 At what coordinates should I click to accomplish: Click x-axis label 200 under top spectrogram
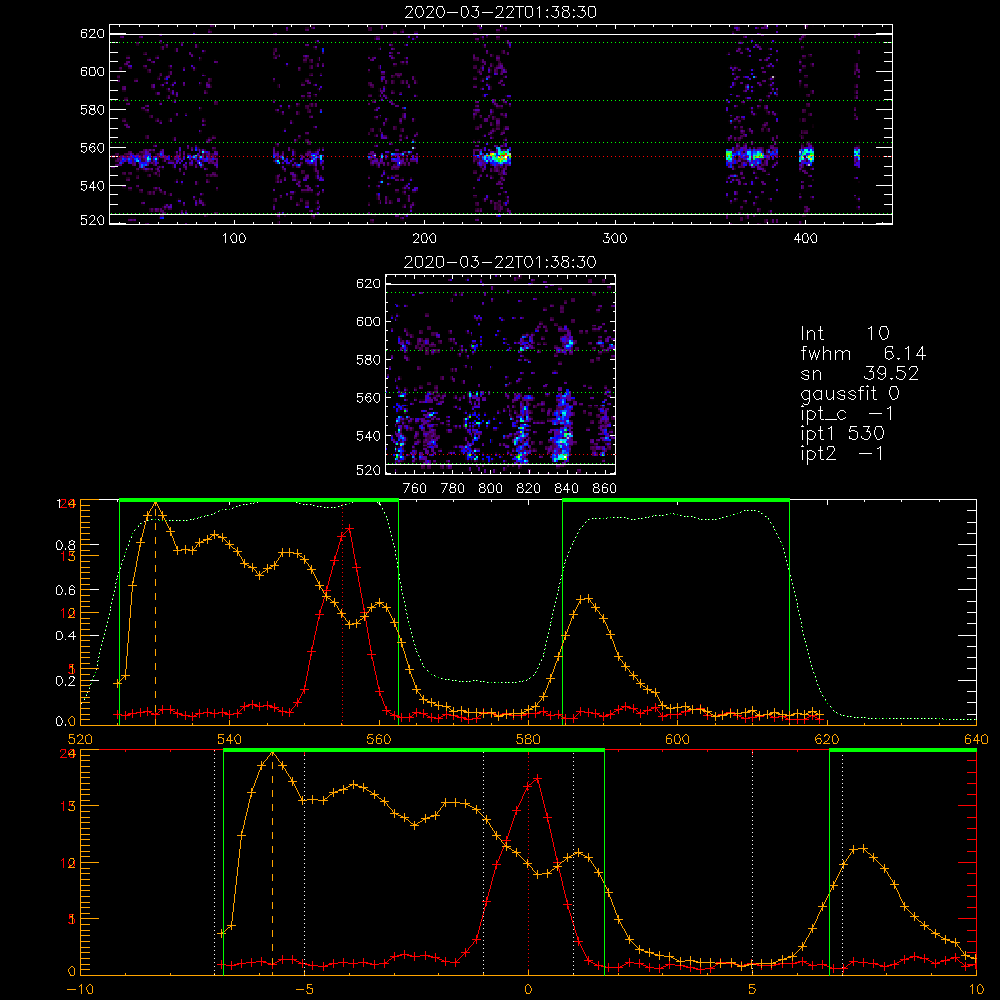[x=424, y=239]
